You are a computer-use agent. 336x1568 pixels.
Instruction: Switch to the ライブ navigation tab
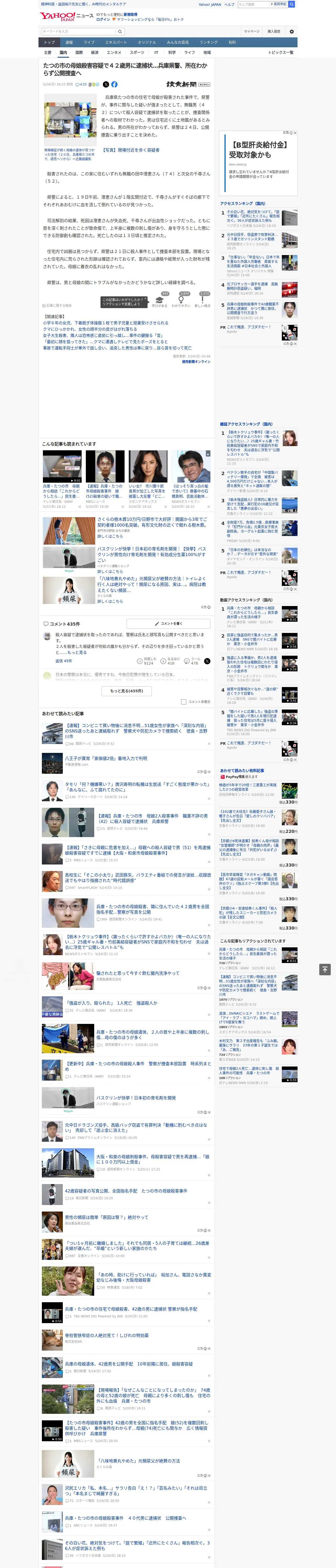coord(89,43)
